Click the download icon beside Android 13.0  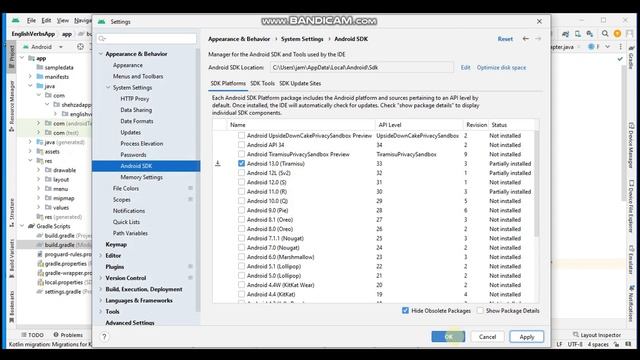coord(218,164)
